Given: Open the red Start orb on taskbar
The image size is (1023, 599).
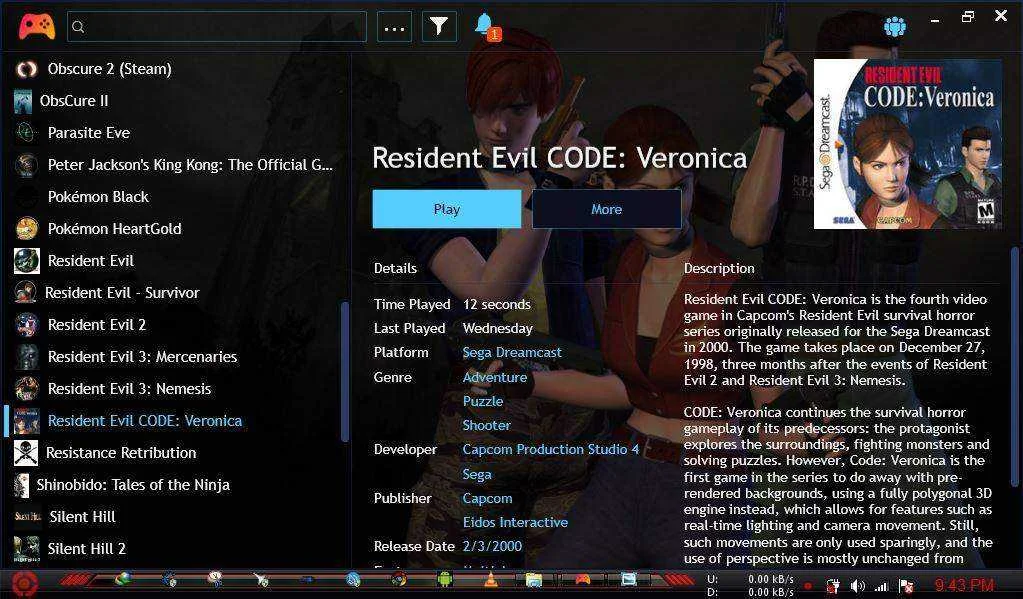Looking at the screenshot, I should pos(25,583).
